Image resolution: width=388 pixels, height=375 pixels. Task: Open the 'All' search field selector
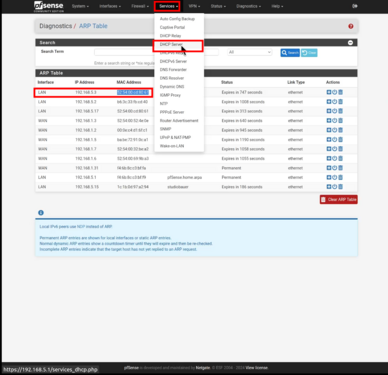click(x=250, y=52)
